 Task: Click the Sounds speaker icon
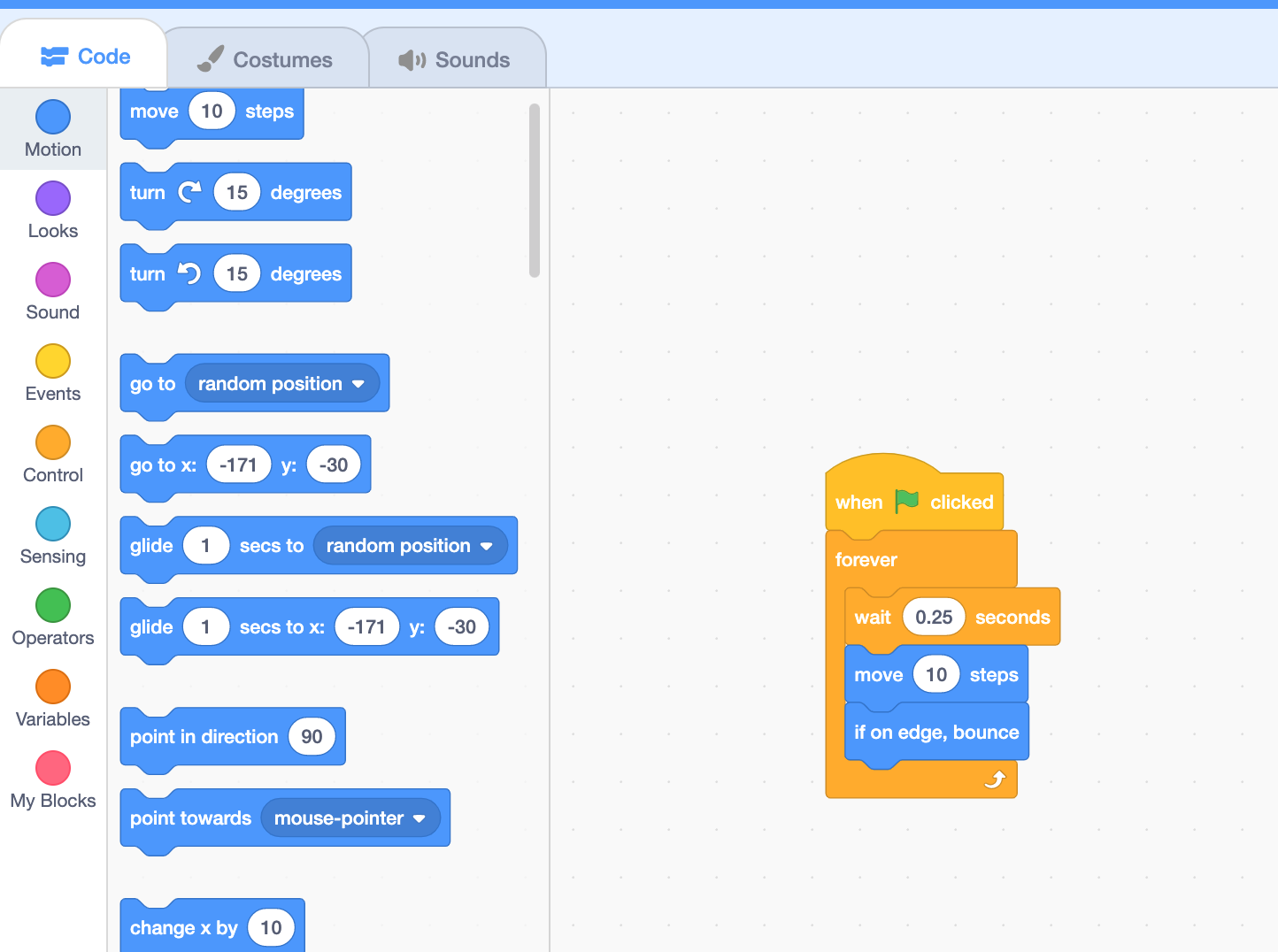tap(412, 59)
